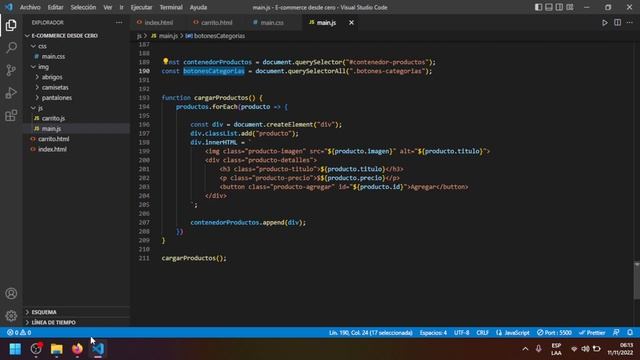Open the Terminal menu
This screenshot has height=360, width=640.
(171, 7)
